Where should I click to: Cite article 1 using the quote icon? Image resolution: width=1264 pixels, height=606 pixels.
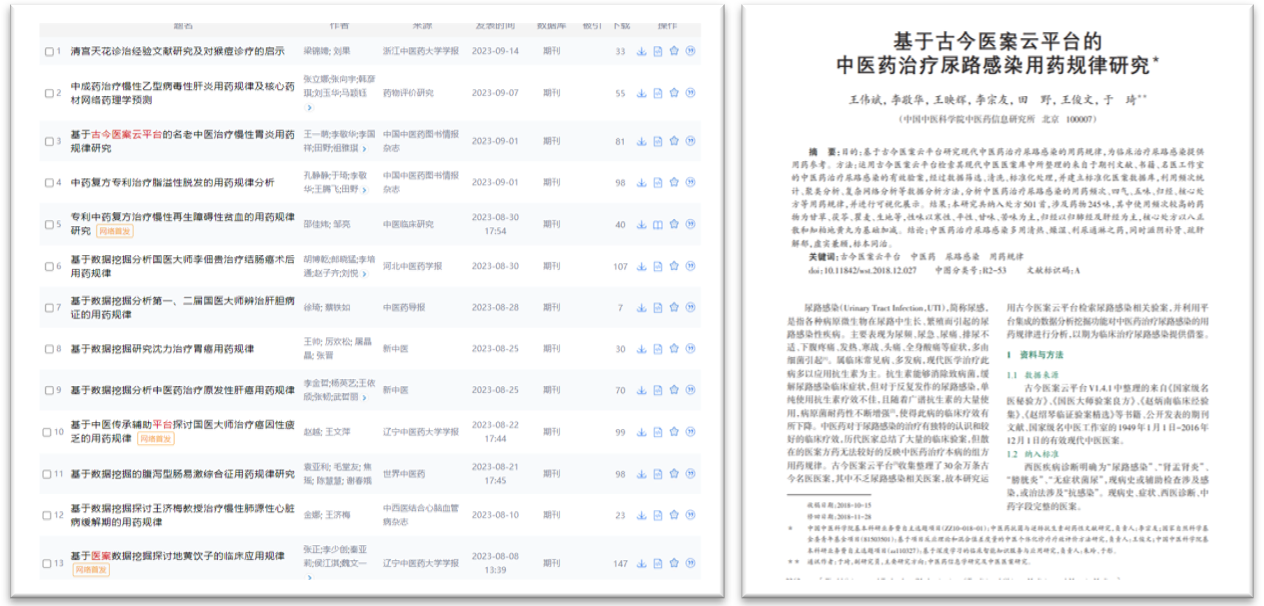(x=690, y=51)
